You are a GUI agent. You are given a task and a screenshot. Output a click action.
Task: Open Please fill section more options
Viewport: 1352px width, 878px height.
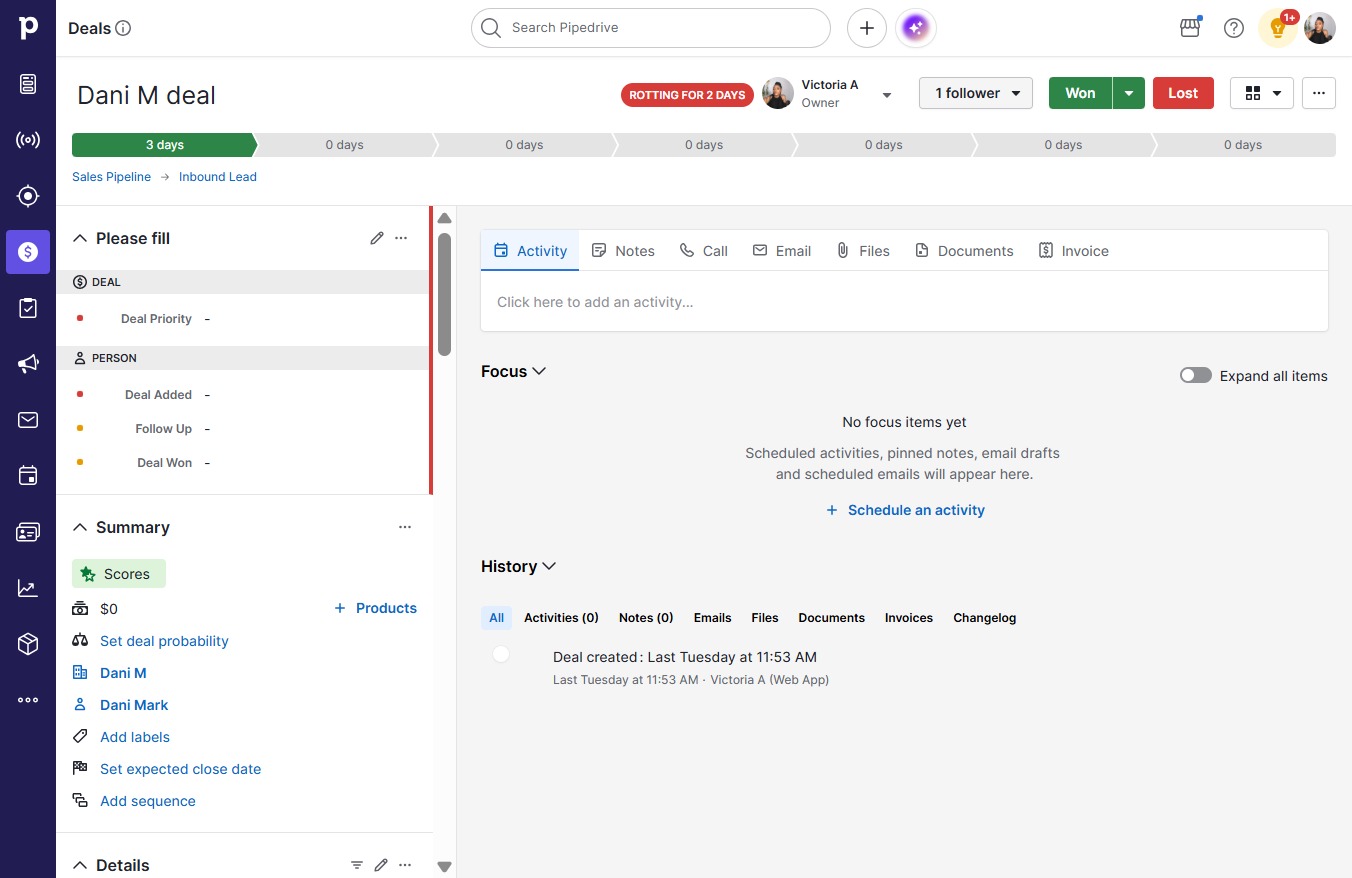click(401, 238)
